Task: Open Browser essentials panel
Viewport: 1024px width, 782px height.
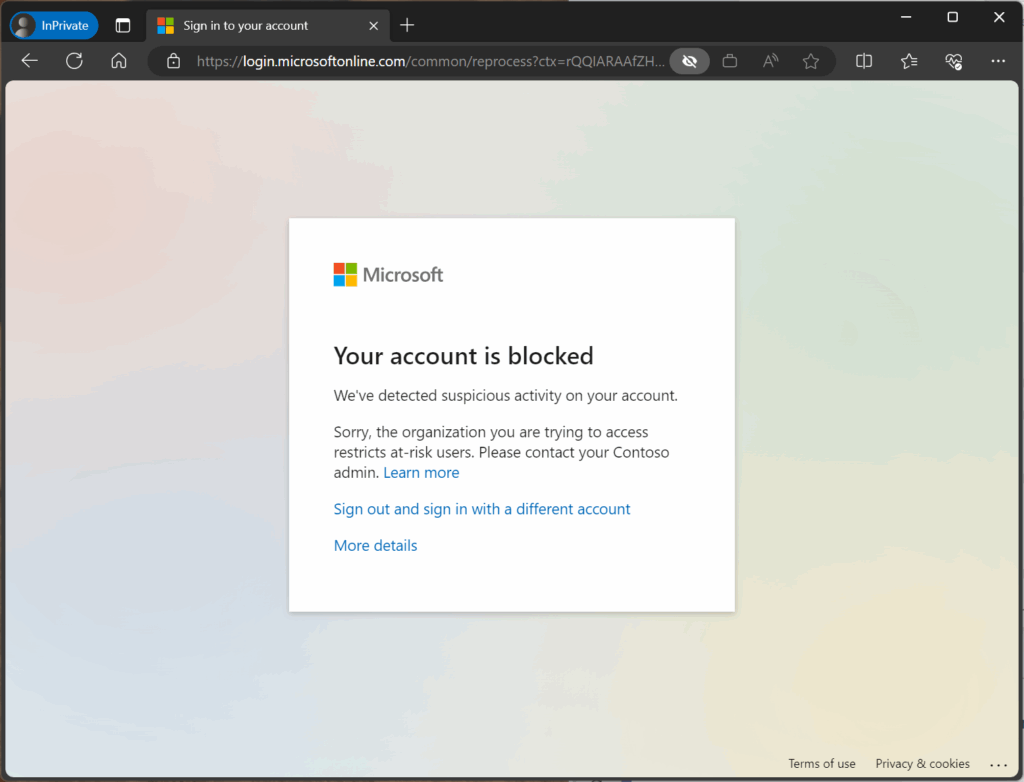Action: pos(953,61)
